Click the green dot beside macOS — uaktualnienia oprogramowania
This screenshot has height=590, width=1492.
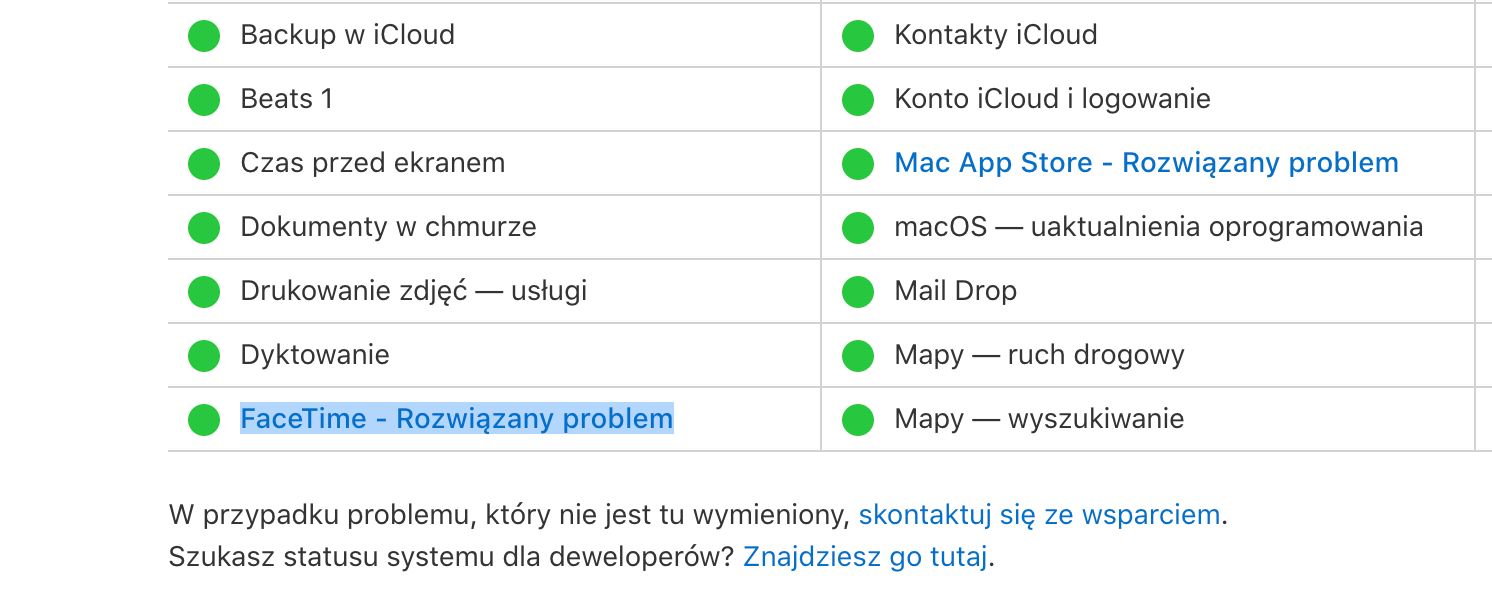click(x=856, y=227)
